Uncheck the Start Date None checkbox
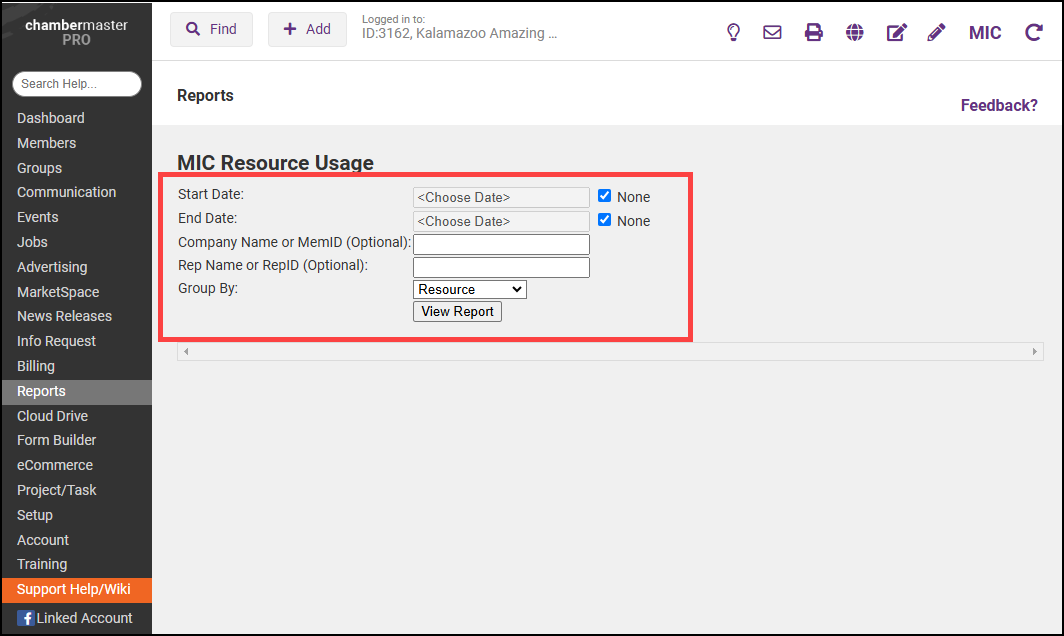1064x636 pixels. click(x=604, y=196)
